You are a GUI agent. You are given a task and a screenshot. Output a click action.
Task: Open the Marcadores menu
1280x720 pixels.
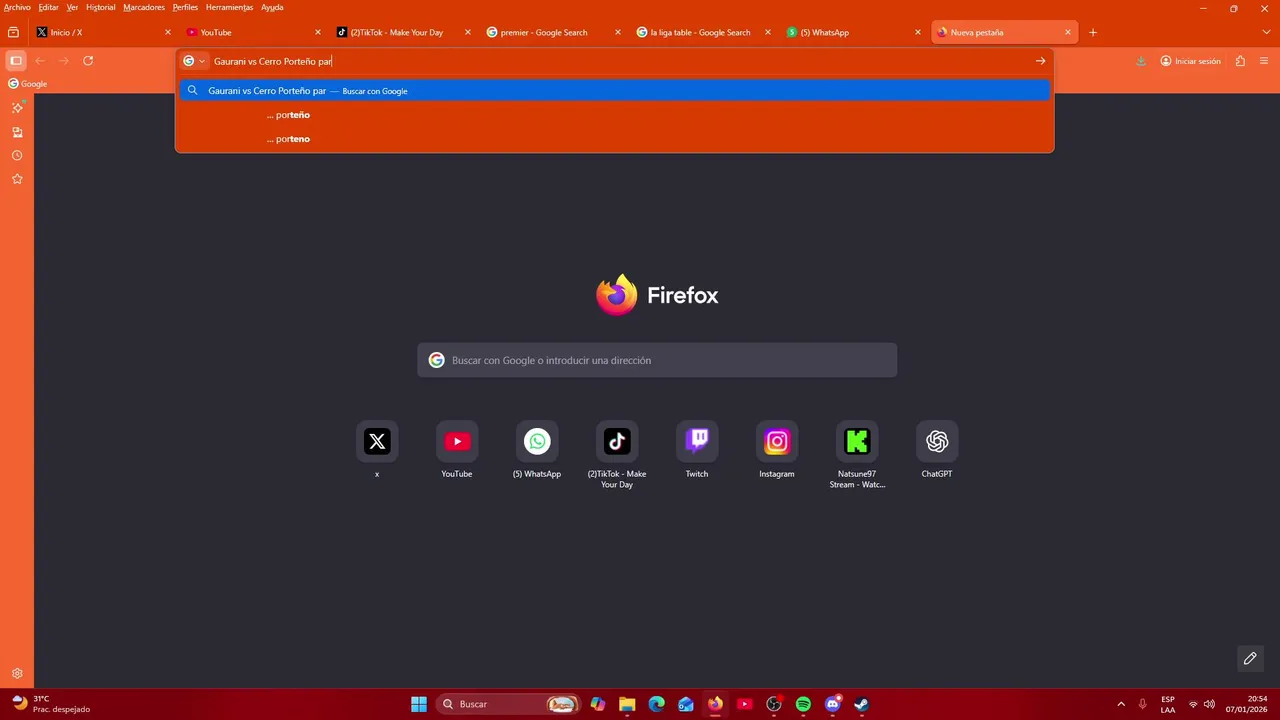(144, 7)
